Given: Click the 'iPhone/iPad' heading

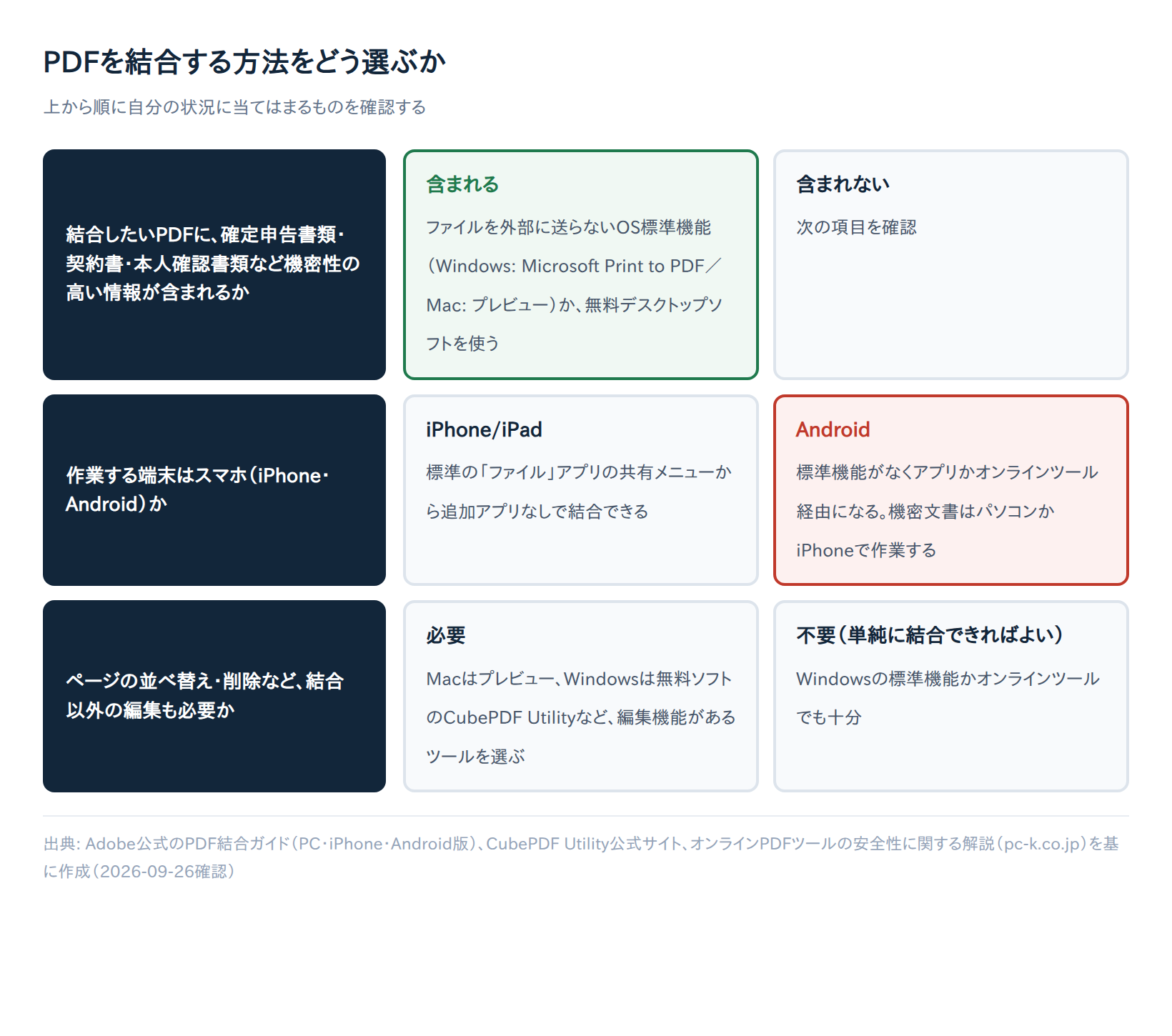Looking at the screenshot, I should pos(484,429).
